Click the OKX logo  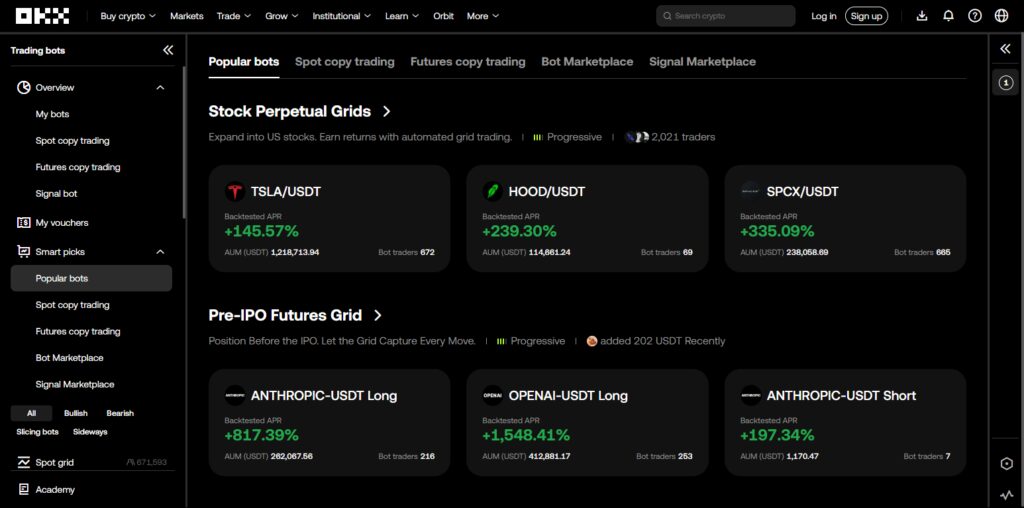click(42, 16)
